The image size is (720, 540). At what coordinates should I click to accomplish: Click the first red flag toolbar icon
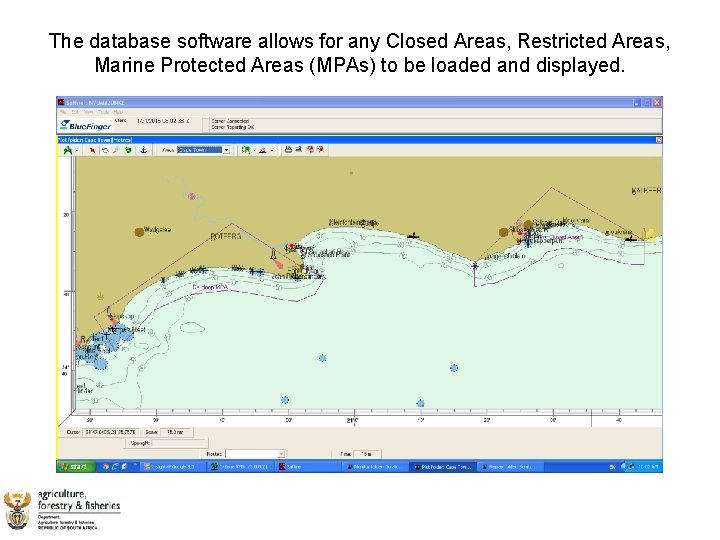coord(310,149)
